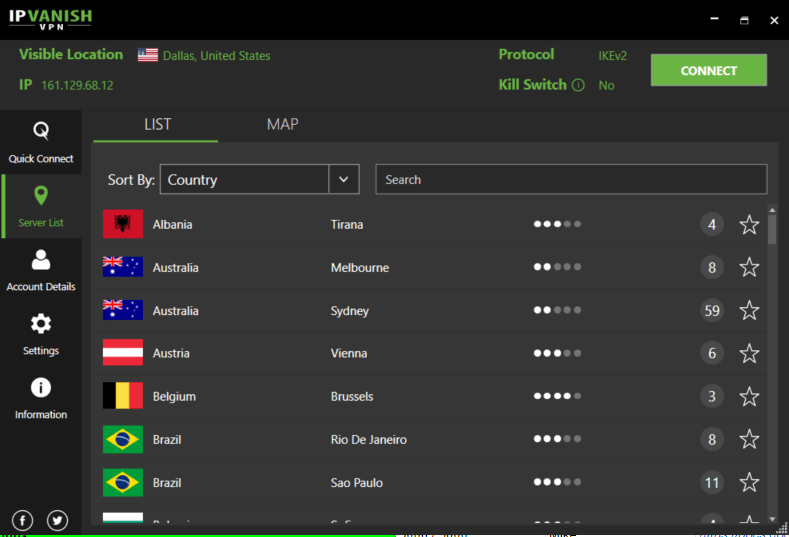Image resolution: width=789 pixels, height=537 pixels.
Task: Click Sydney load indicator dots
Action: pyautogui.click(x=557, y=310)
